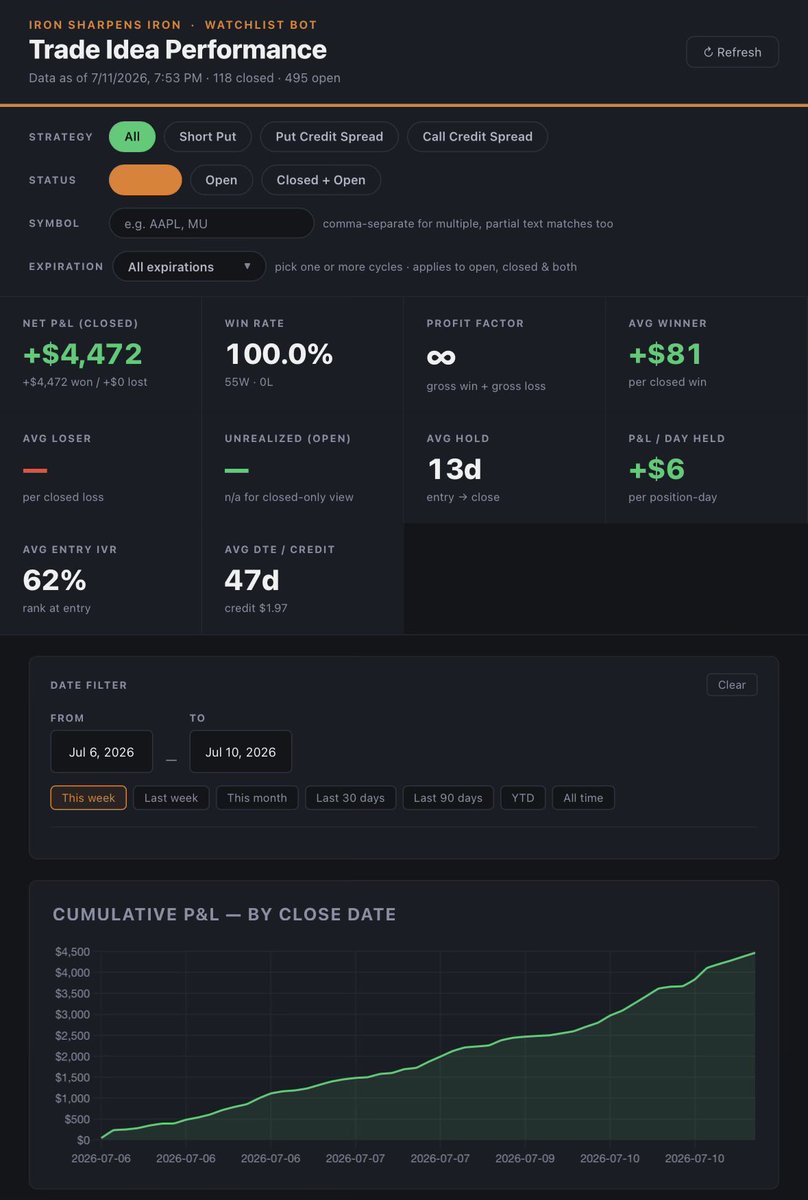Select the This week date preset

[88, 798]
